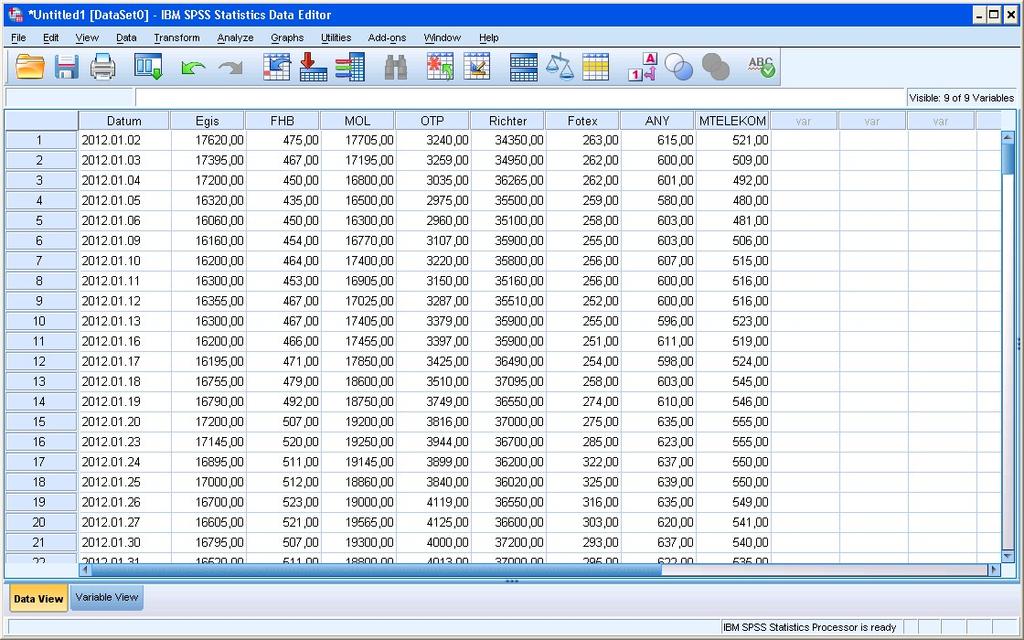
Task: Click the ANY cell 639,00
Action: [x=659, y=482]
